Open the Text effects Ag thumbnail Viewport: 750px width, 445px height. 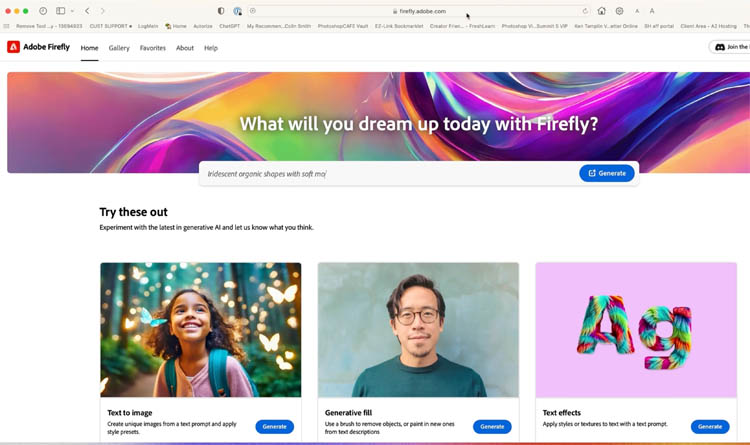tap(636, 330)
